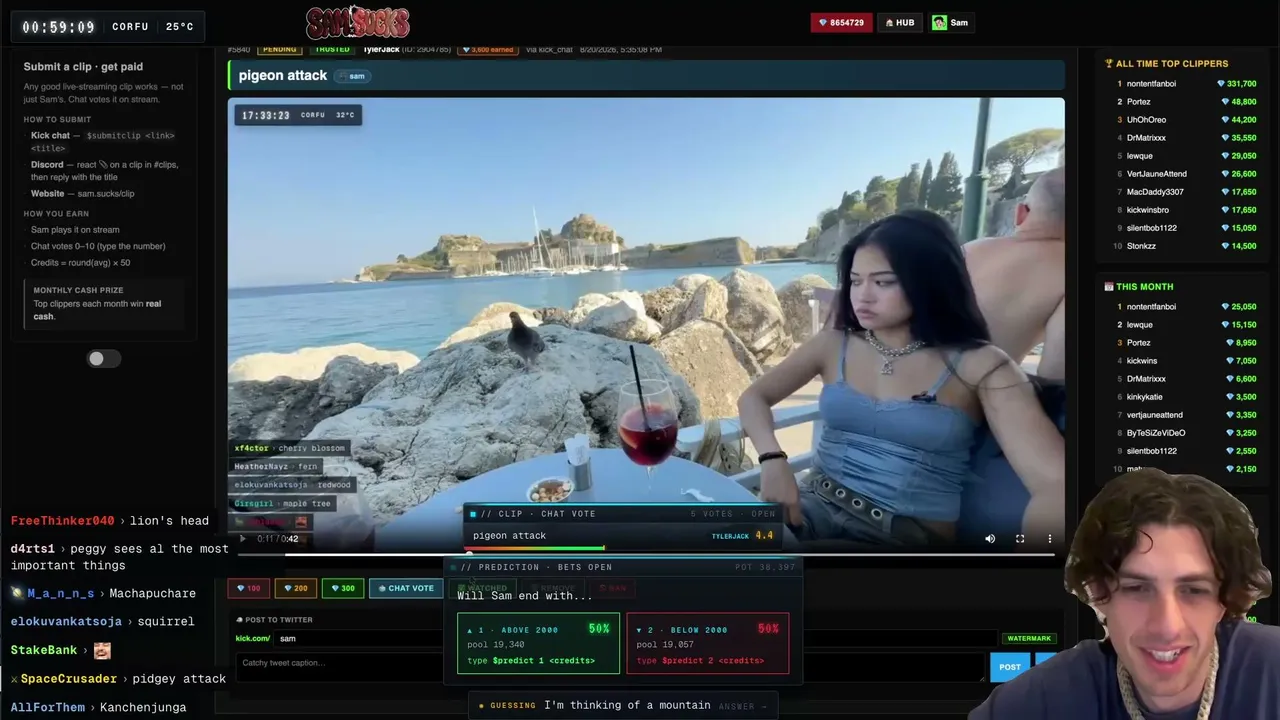Click the Below 2000 prediction option

(708, 643)
